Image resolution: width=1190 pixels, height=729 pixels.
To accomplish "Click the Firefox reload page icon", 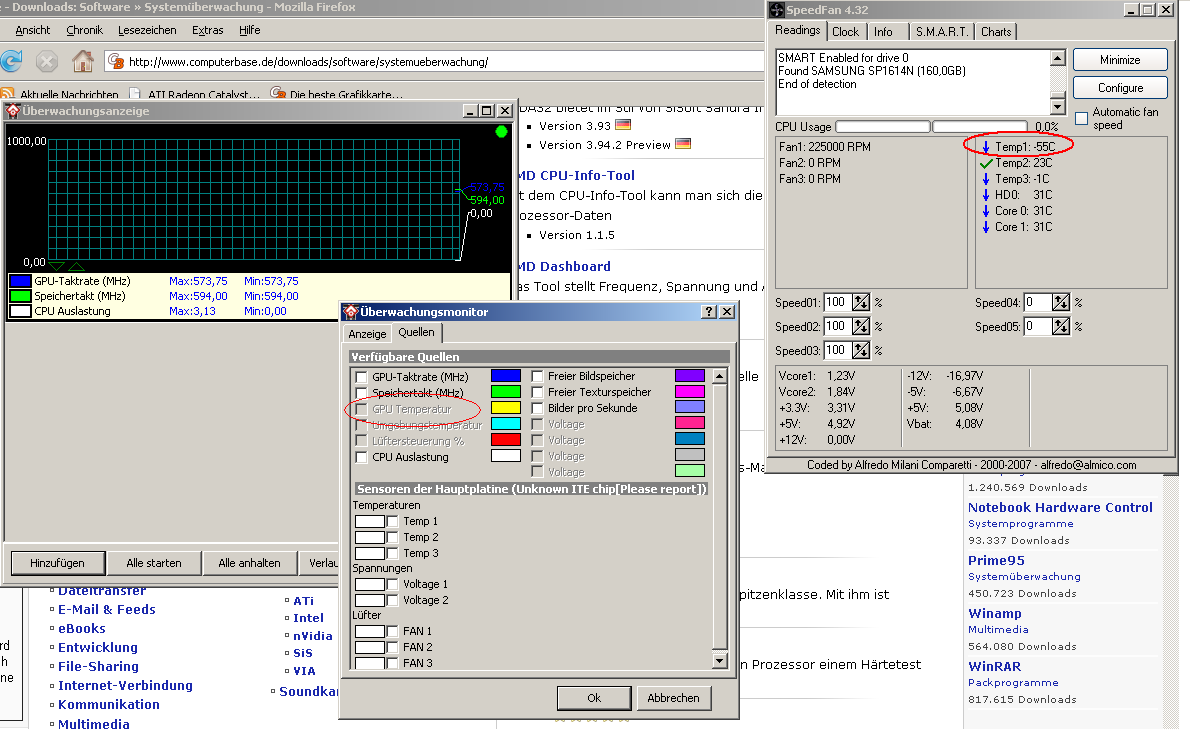I will click(x=11, y=61).
